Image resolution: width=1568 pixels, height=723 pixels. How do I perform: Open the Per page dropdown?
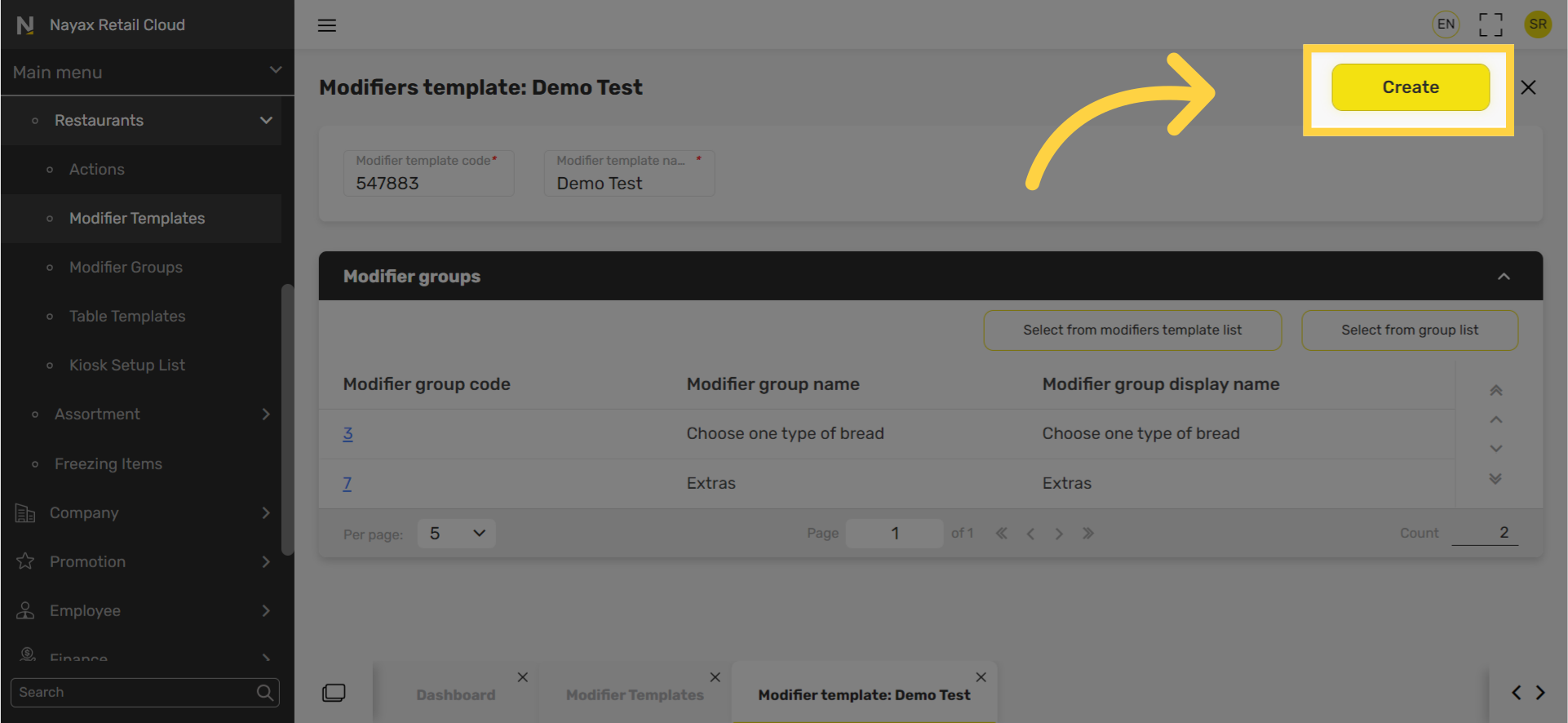click(x=456, y=534)
